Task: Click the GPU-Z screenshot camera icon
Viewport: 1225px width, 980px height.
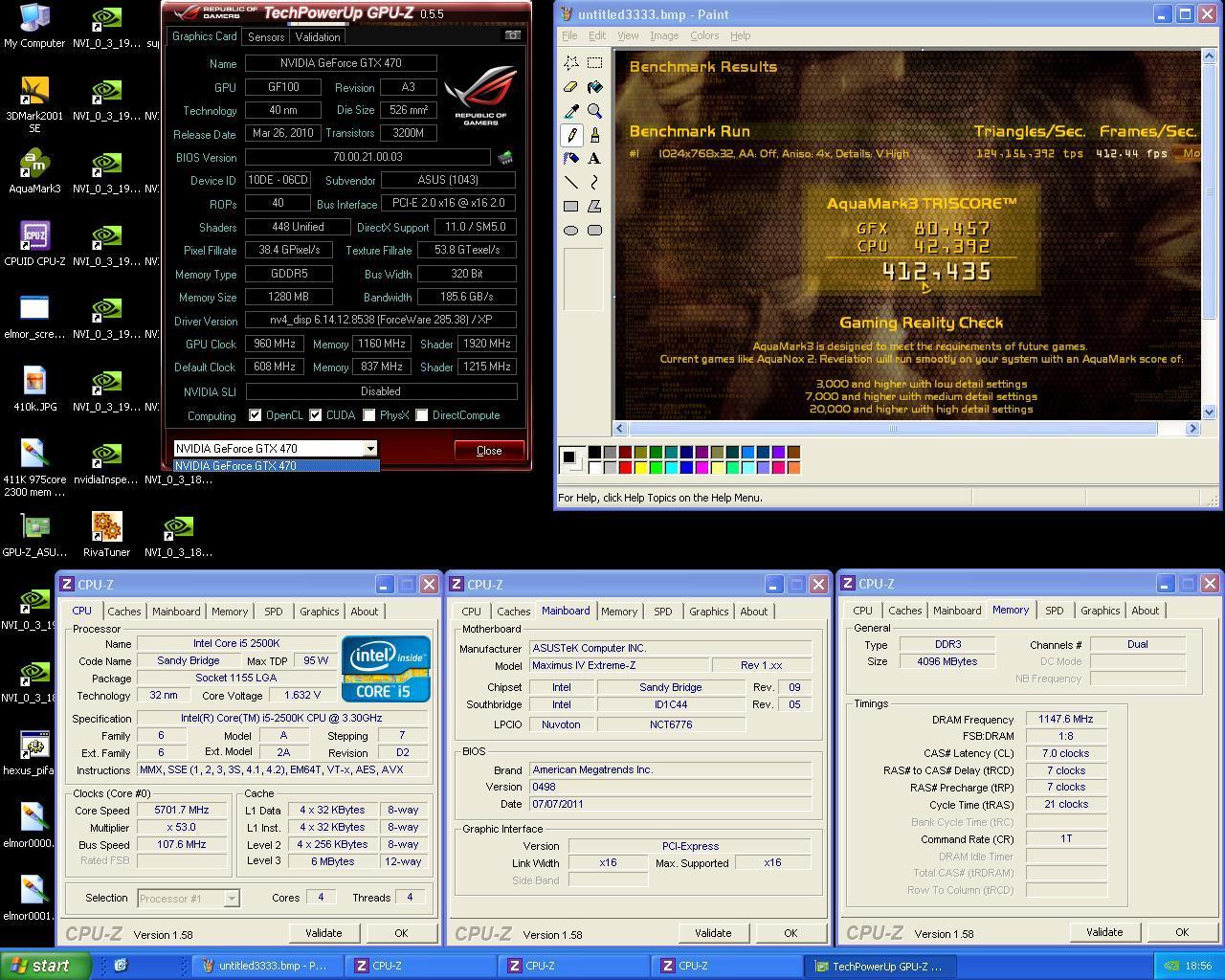Action: coord(513,35)
